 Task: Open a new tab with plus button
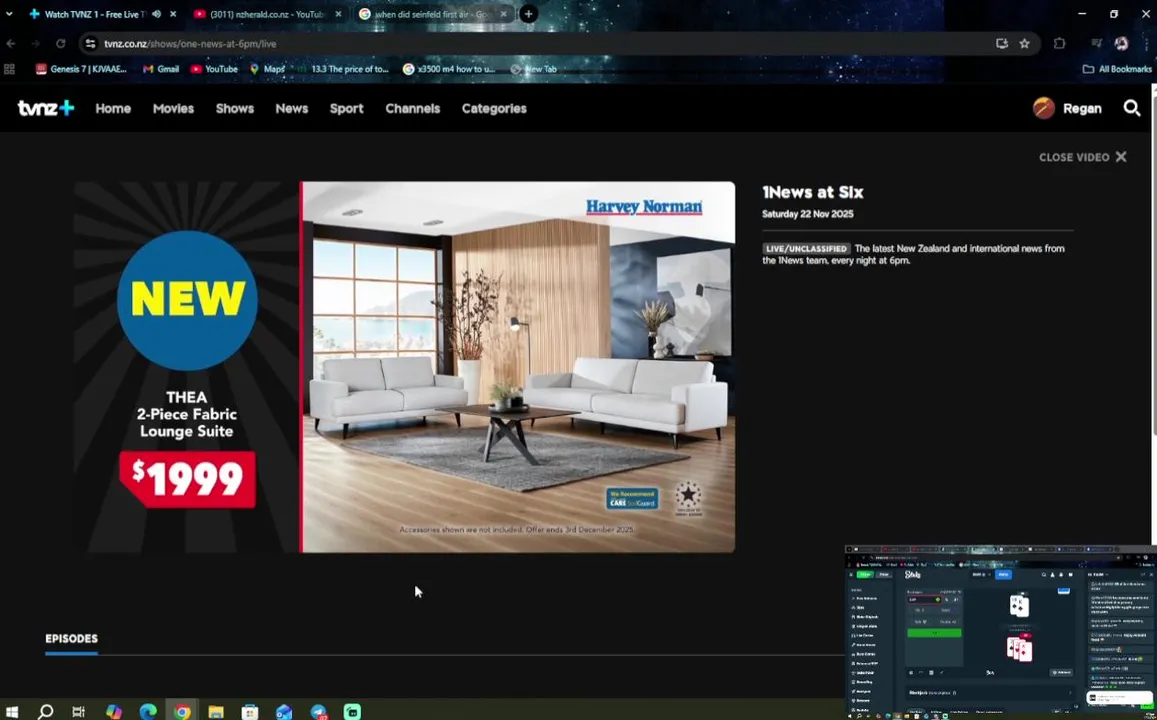(528, 14)
